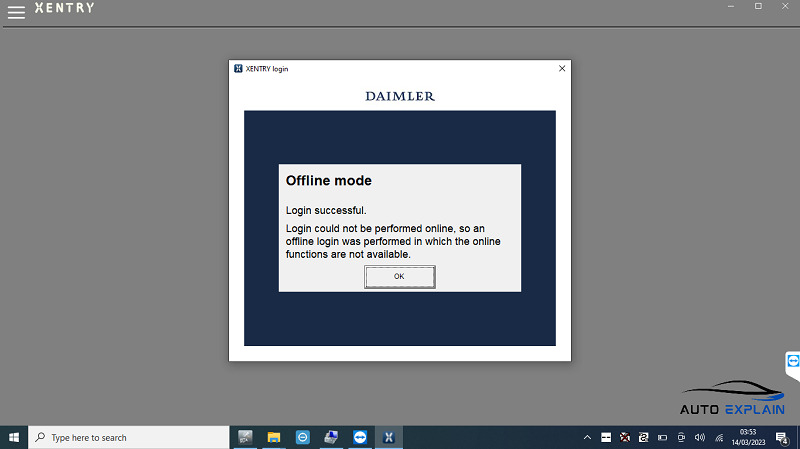Open the volume speaker control
This screenshot has height=449, width=800.
pyautogui.click(x=699, y=437)
